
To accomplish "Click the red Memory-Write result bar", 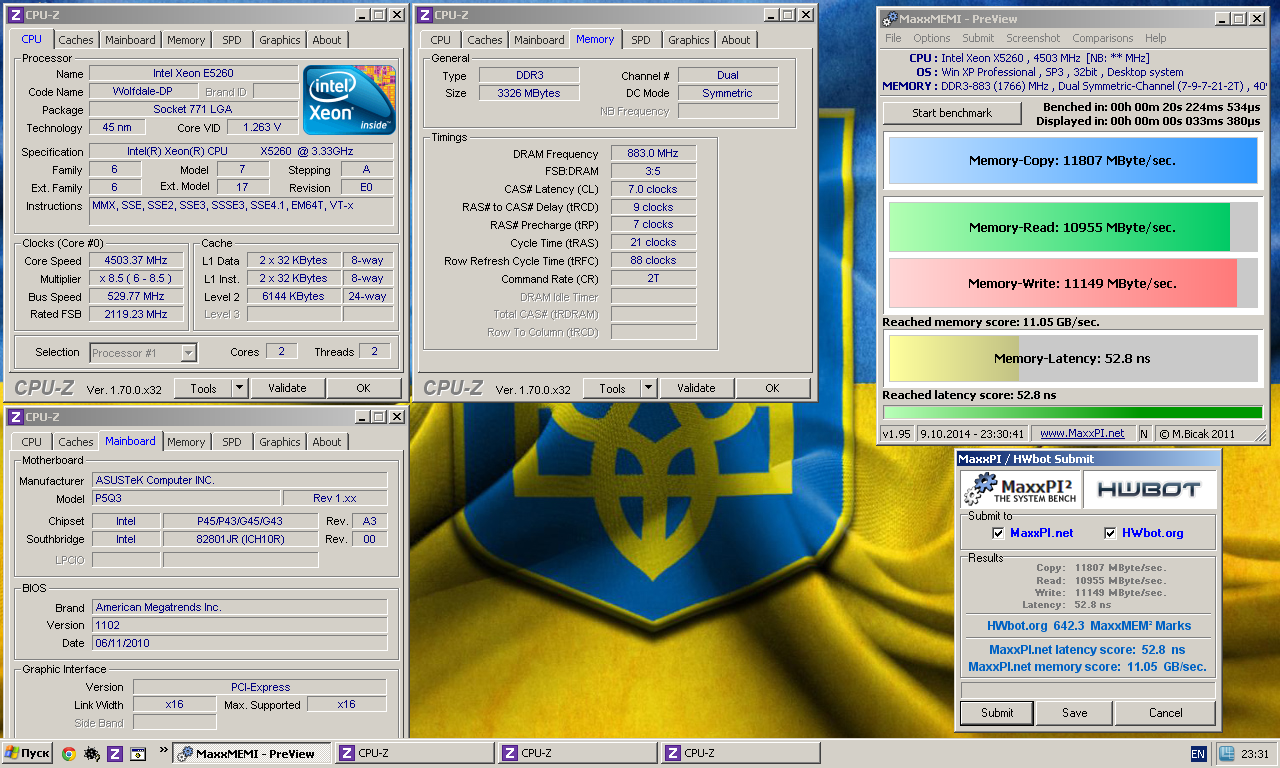I will click(x=1072, y=283).
